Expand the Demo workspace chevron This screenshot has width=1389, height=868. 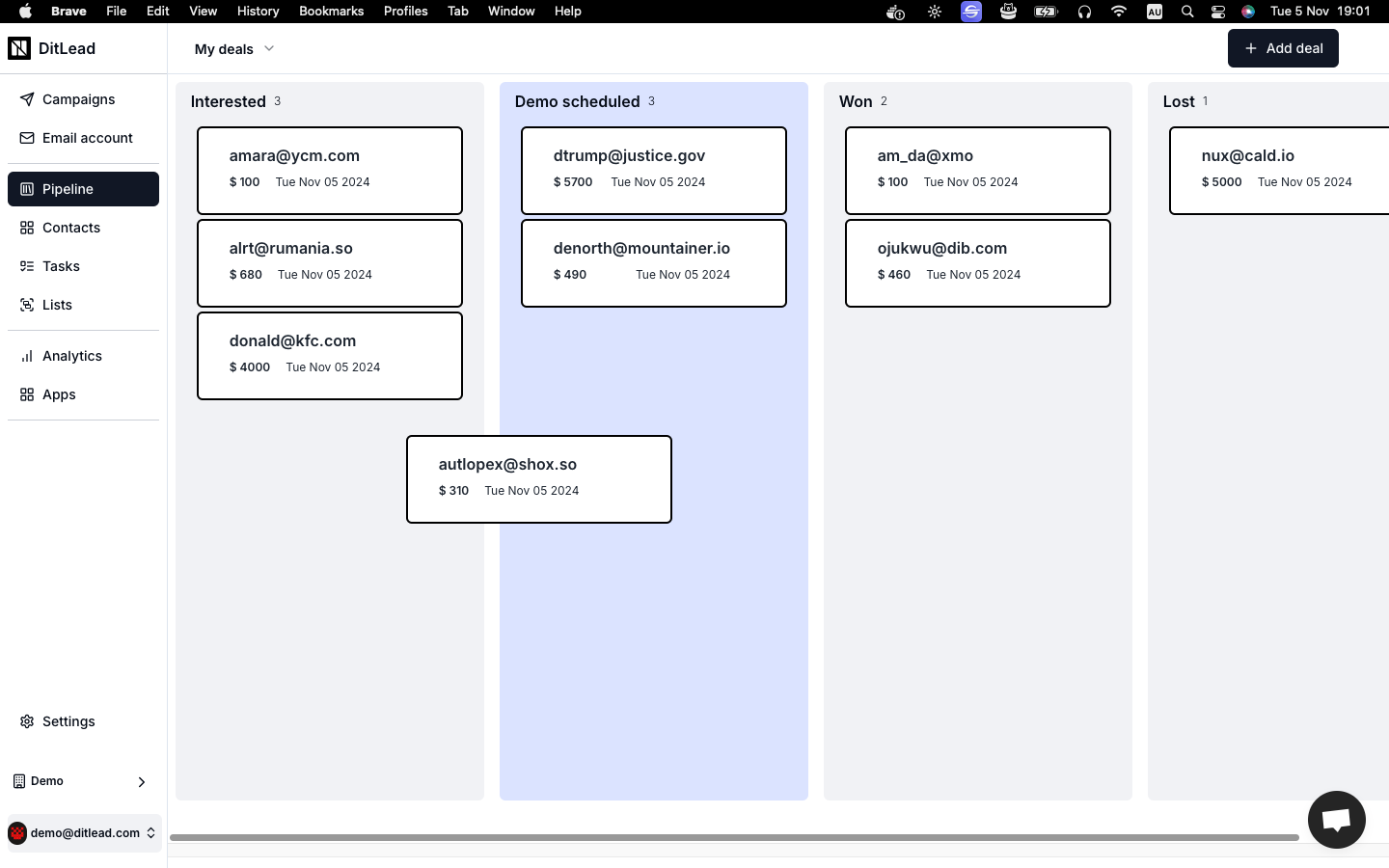142,782
